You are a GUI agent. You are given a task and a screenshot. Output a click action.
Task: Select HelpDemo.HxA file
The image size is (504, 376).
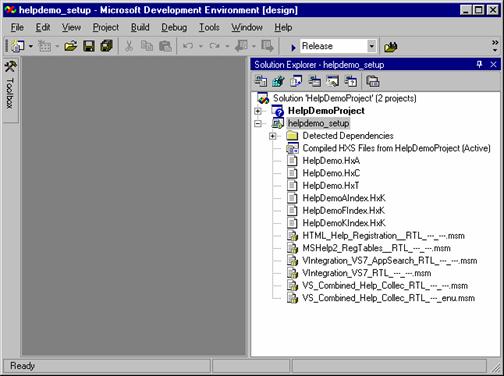coord(331,161)
